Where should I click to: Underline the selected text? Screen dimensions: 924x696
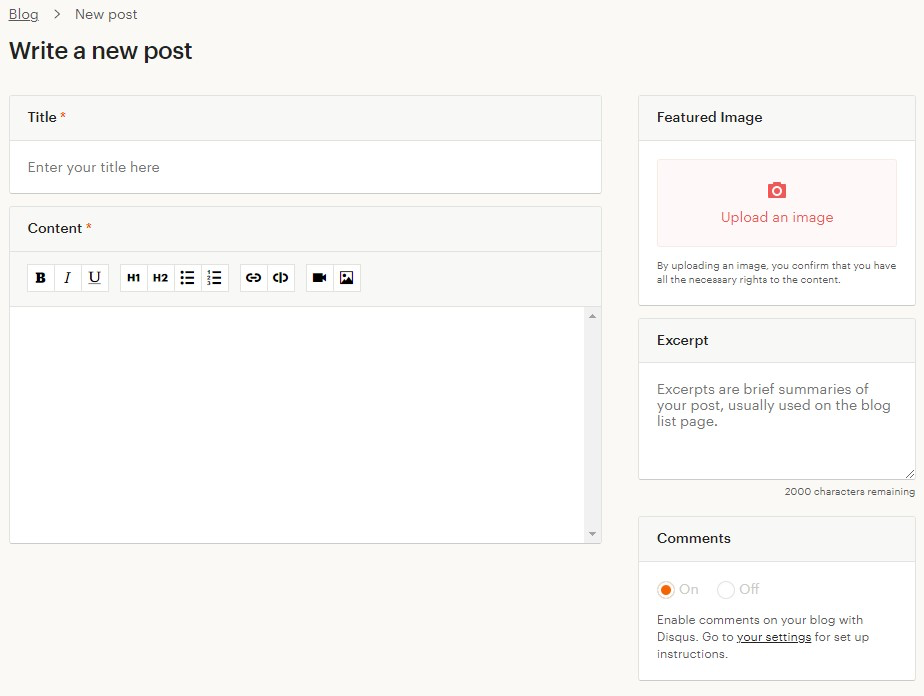(x=95, y=278)
